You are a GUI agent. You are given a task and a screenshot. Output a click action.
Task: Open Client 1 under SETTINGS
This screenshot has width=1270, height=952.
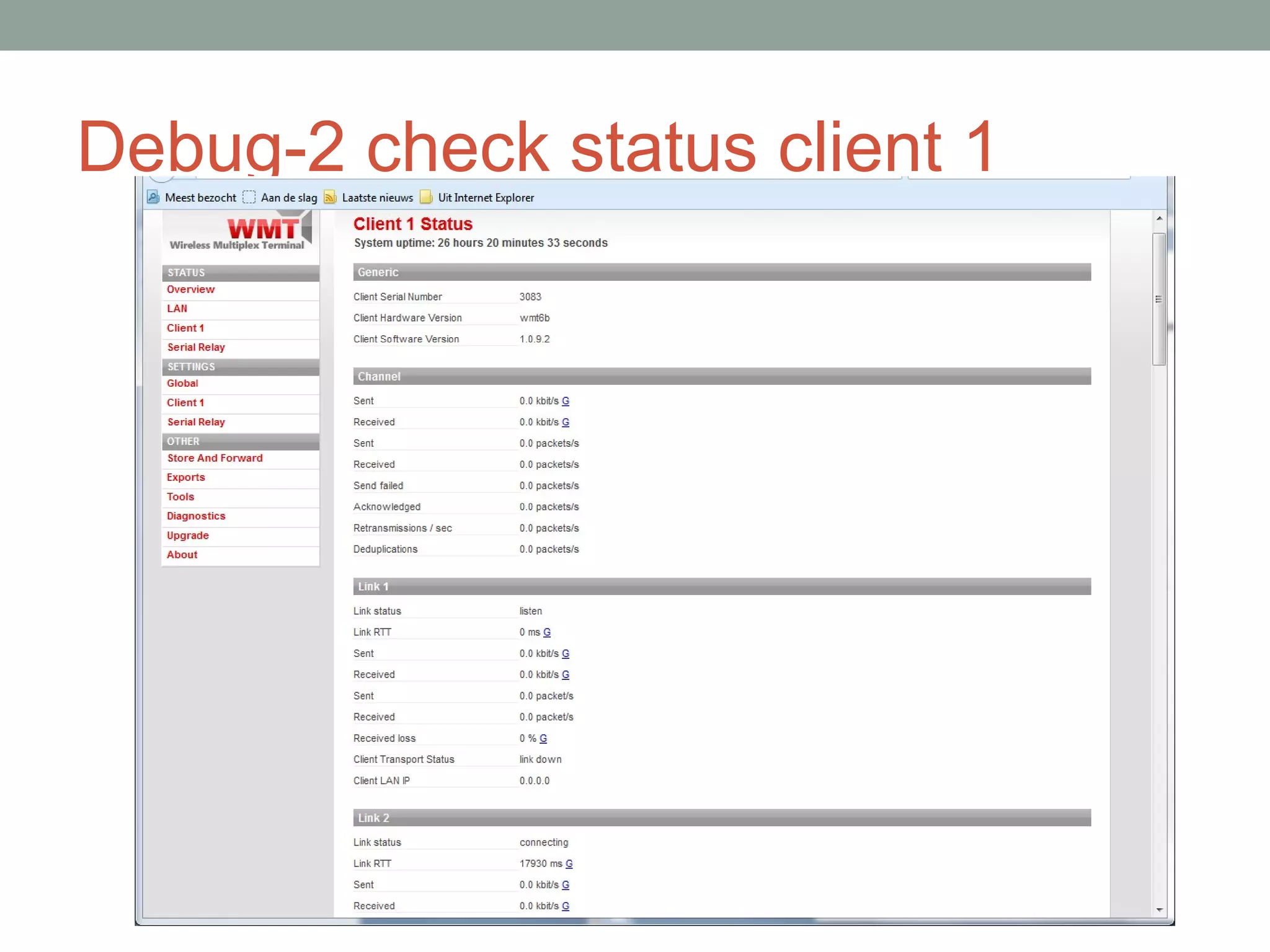[x=185, y=403]
